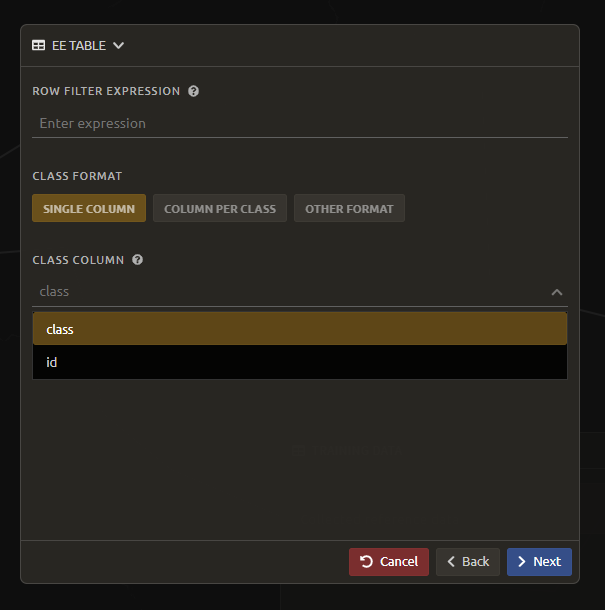Image resolution: width=605 pixels, height=610 pixels.
Task: Select the Single Column class format
Action: pos(89,209)
